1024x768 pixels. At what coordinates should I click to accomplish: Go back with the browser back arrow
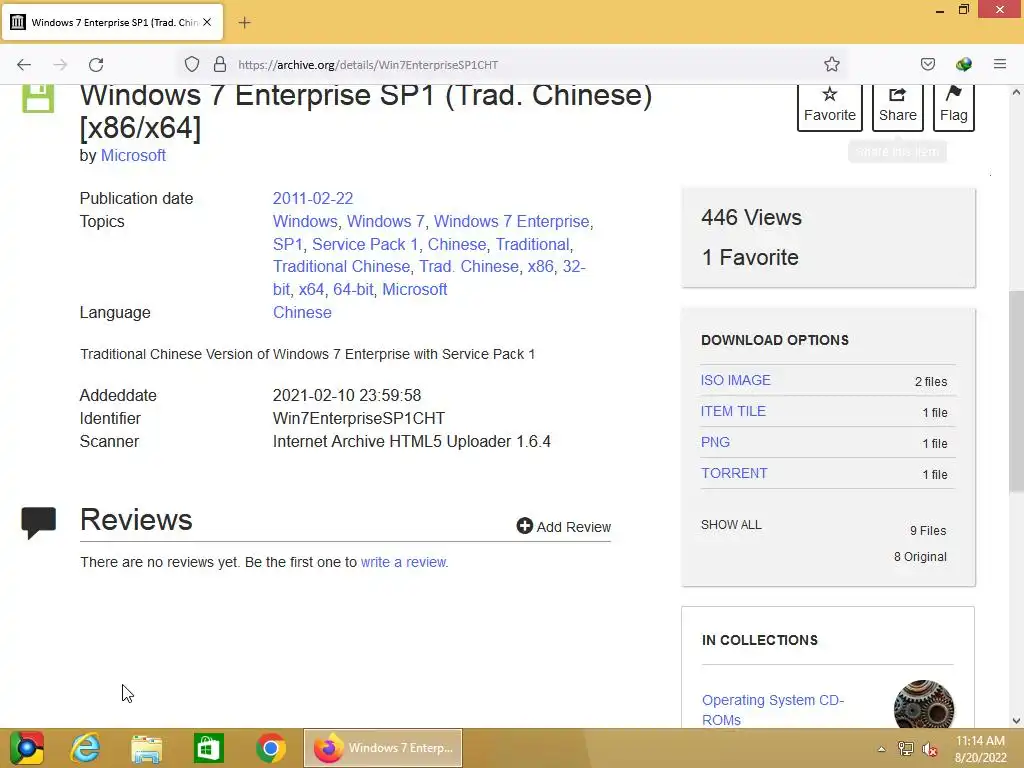(x=24, y=65)
